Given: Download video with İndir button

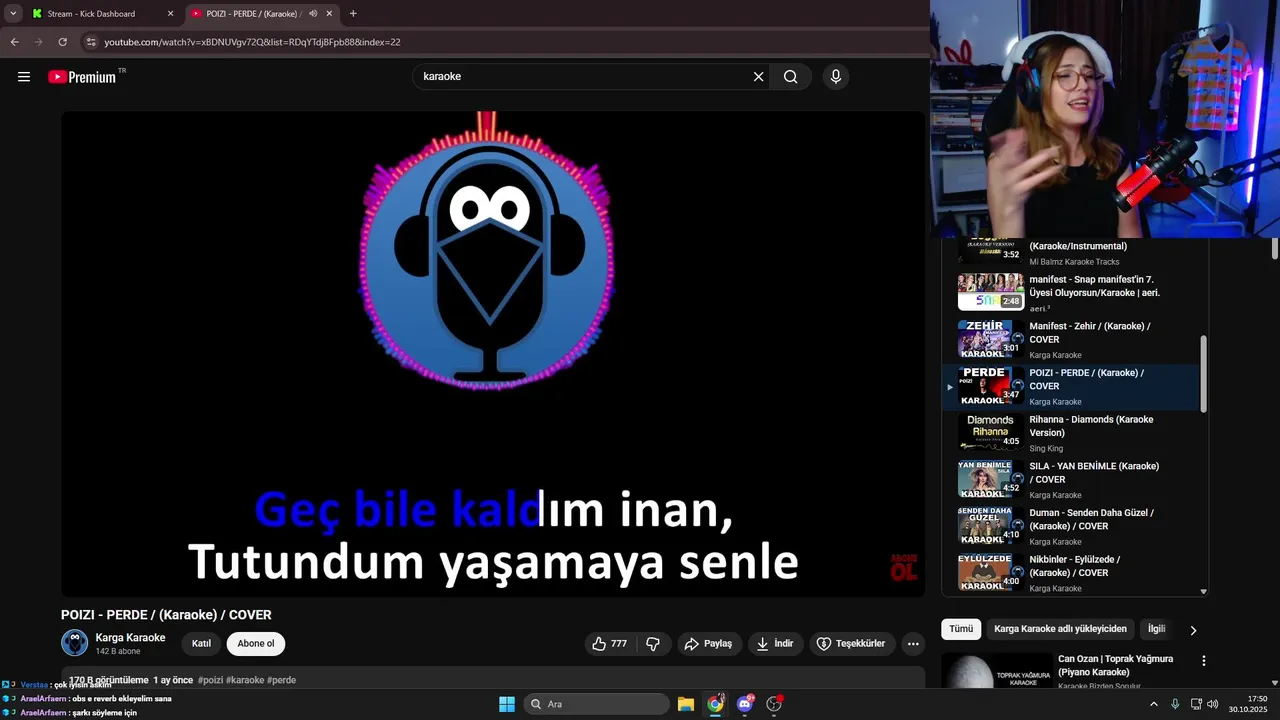Looking at the screenshot, I should pos(775,644).
